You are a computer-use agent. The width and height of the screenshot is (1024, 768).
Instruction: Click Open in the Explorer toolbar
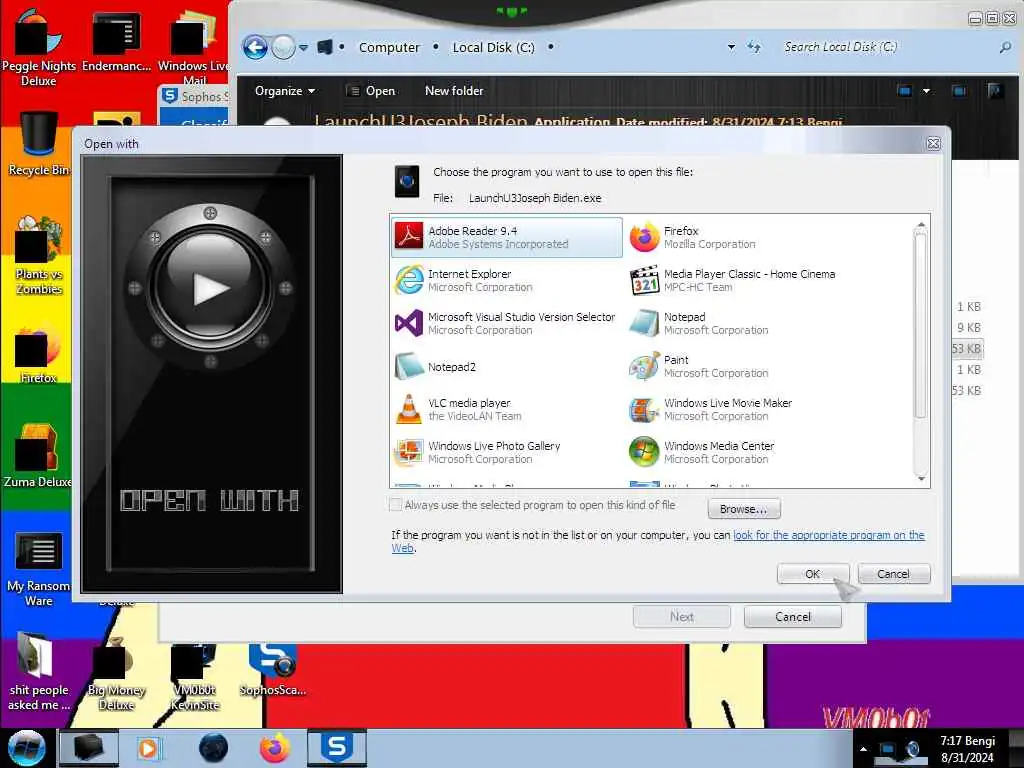click(x=372, y=91)
